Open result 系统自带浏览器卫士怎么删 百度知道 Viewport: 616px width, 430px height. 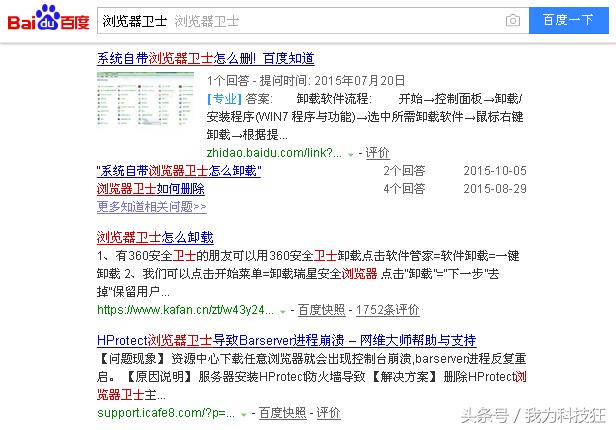click(205, 58)
